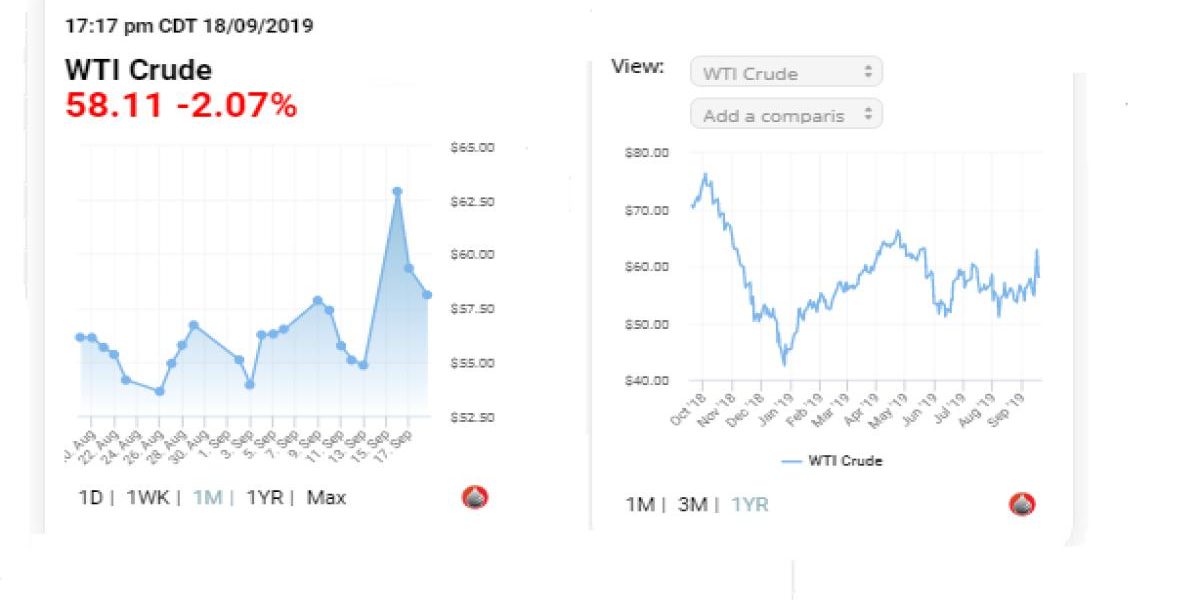1200x600 pixels.
Task: Switch left chart to 1D range
Action: pos(90,497)
